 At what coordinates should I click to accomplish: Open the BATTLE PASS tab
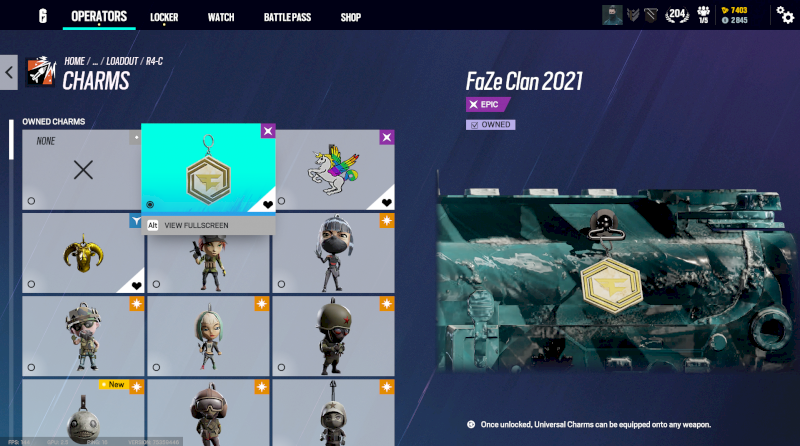click(x=287, y=17)
